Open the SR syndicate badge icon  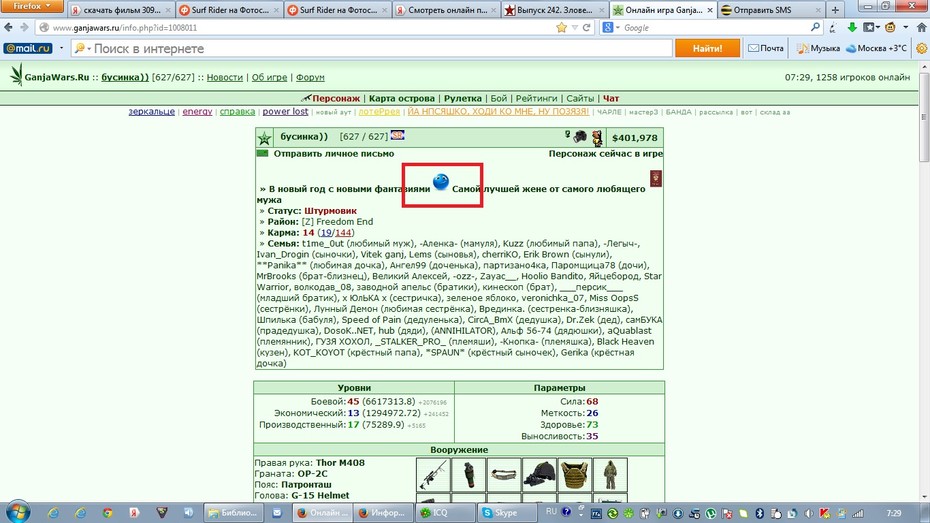click(397, 136)
